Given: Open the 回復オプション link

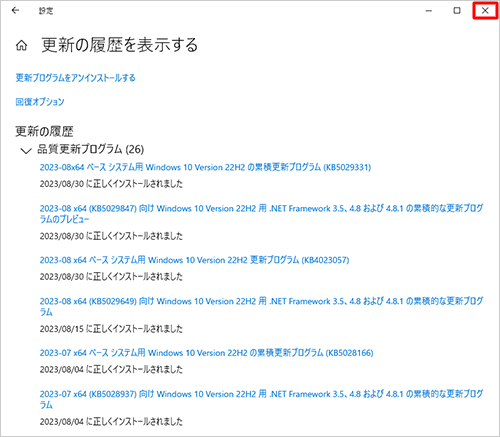Looking at the screenshot, I should 40,102.
